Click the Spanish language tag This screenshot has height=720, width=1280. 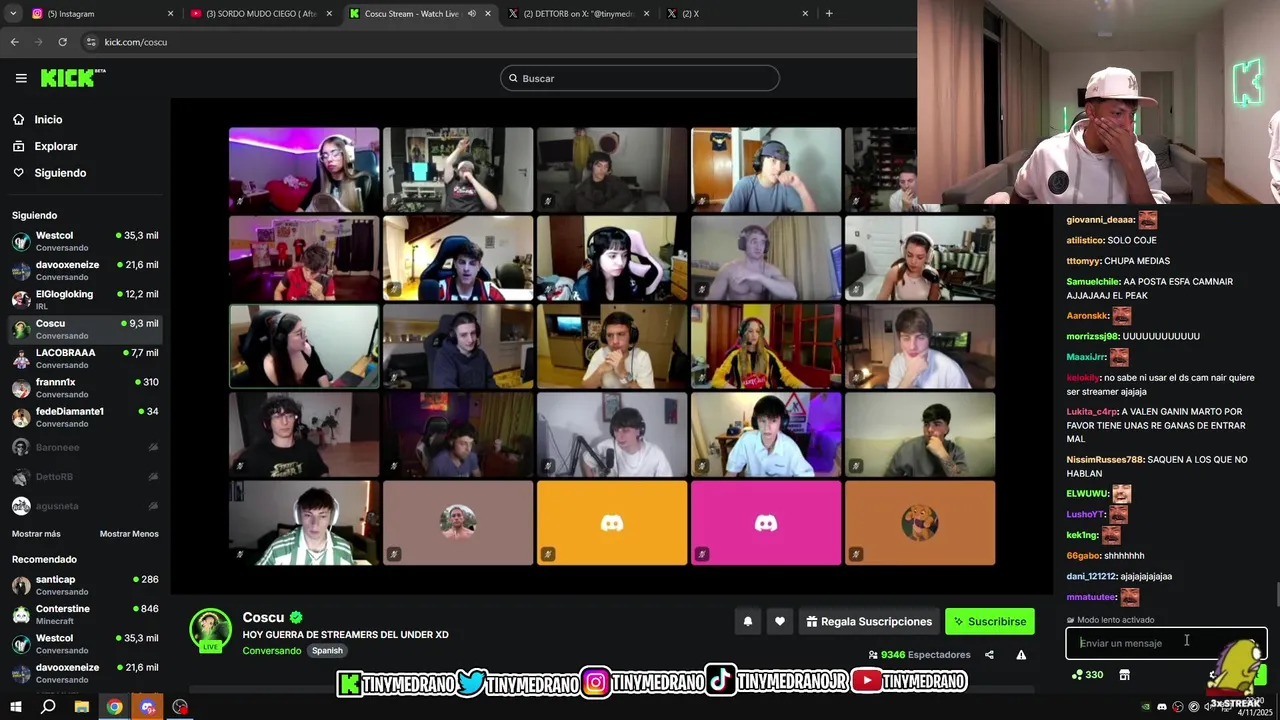click(x=327, y=651)
